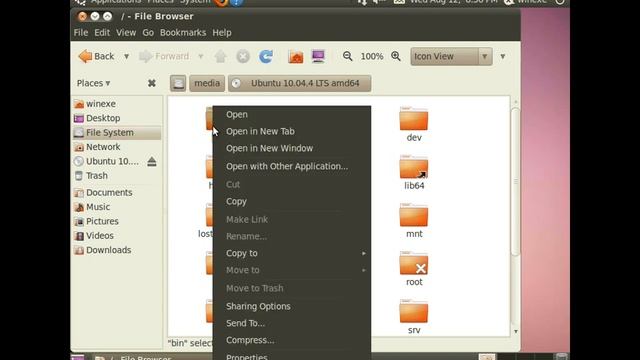Click the scrollbar down arrow
This screenshot has height=360, width=640.
coord(516,331)
